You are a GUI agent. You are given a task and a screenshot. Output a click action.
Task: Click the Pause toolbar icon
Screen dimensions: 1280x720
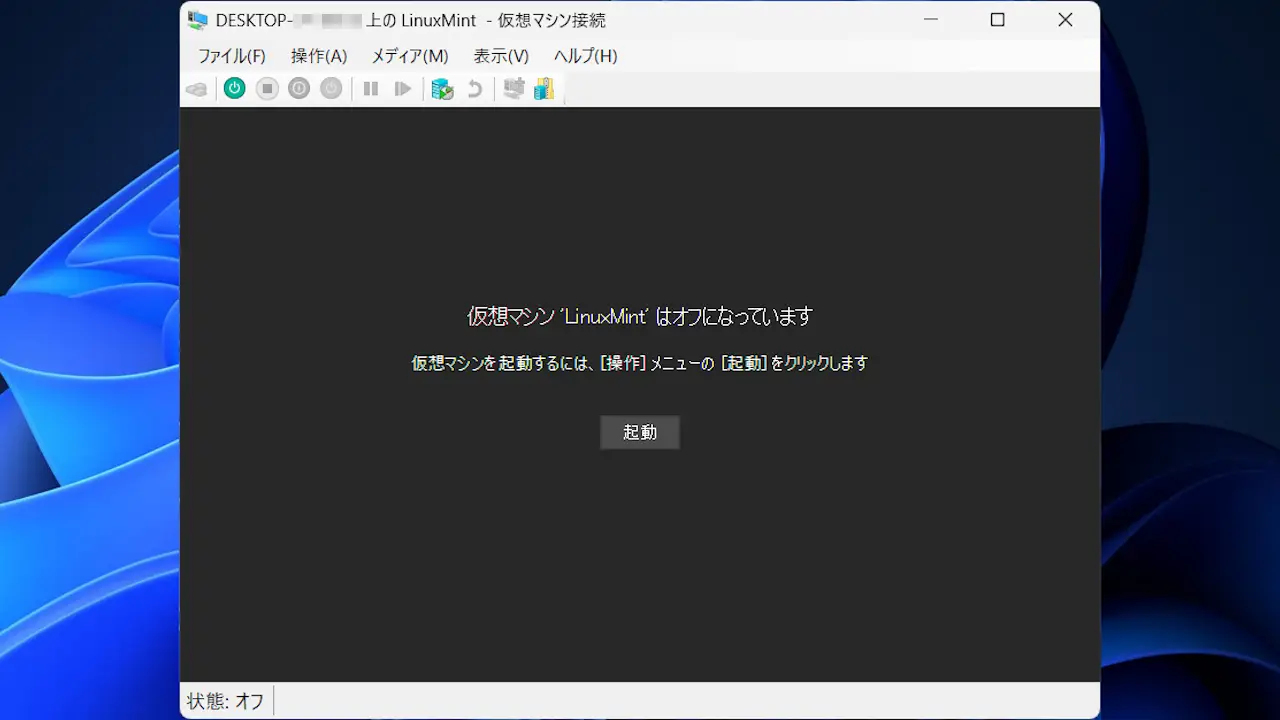click(371, 89)
